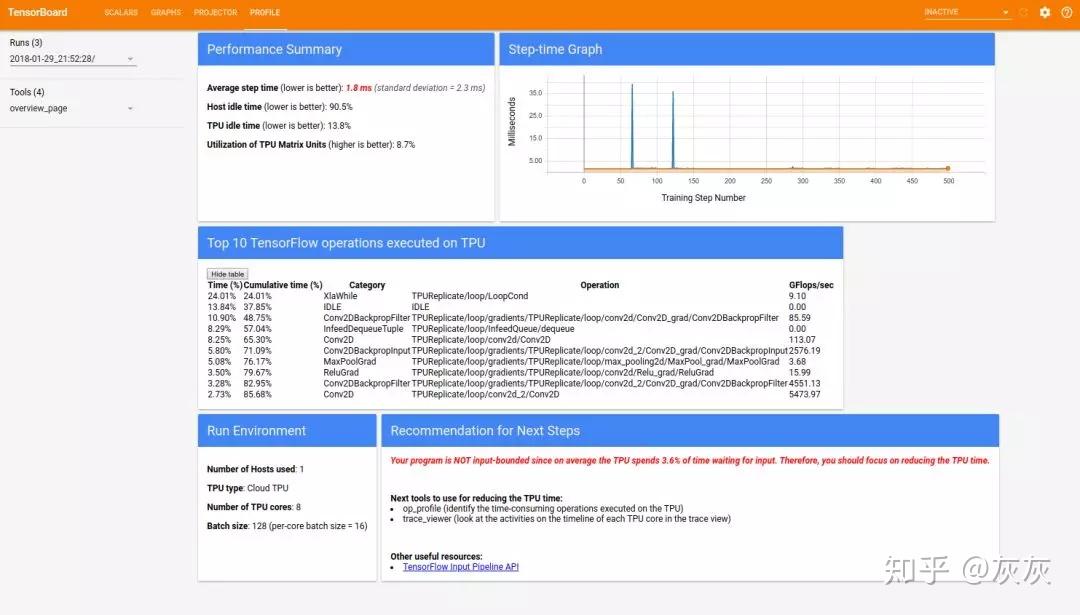The height and width of the screenshot is (615, 1080).
Task: Reload data with the refresh icon
Action: pos(1024,12)
